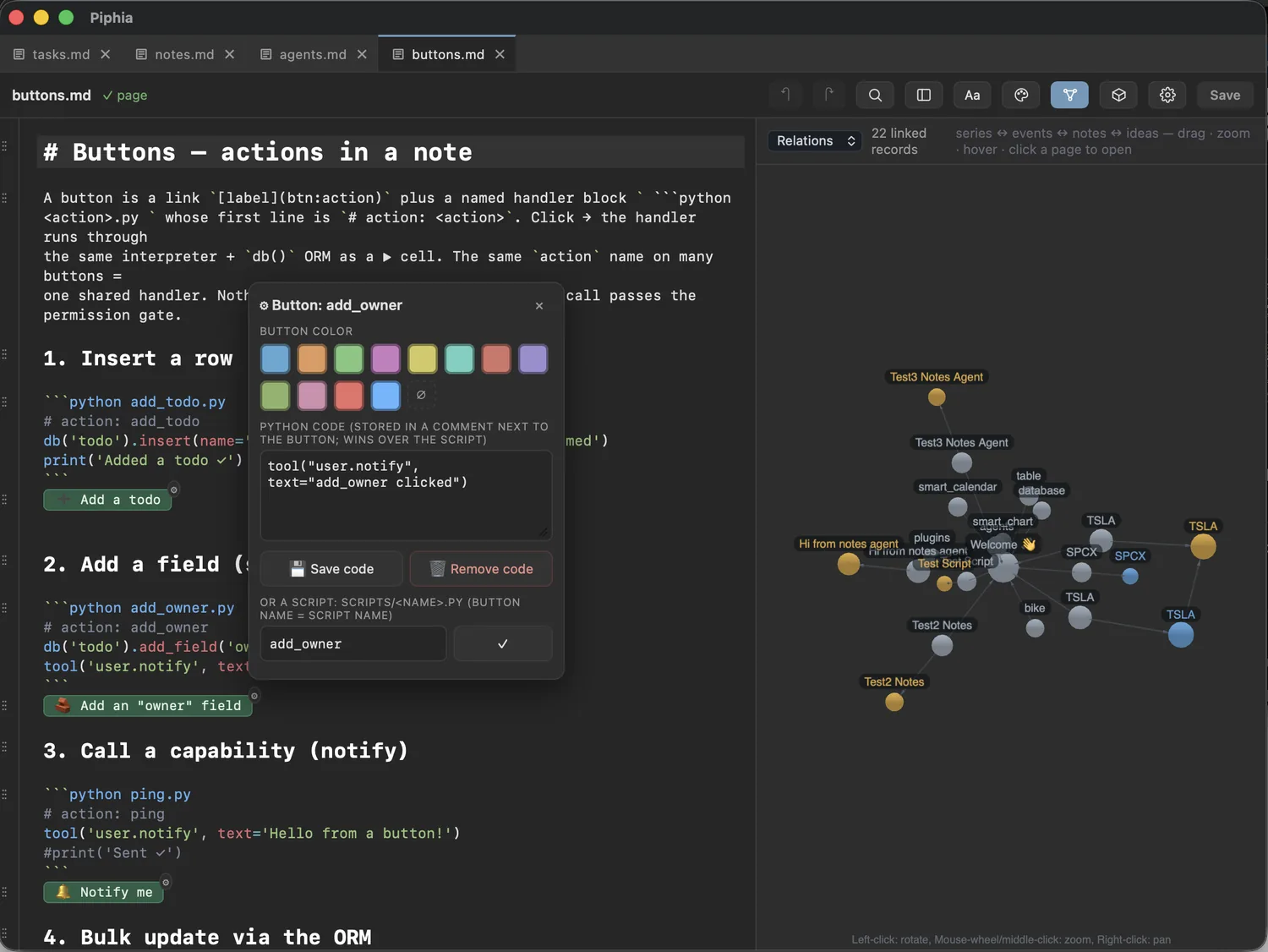Pick the olive green swatch in second row
1268x952 pixels.
click(275, 395)
